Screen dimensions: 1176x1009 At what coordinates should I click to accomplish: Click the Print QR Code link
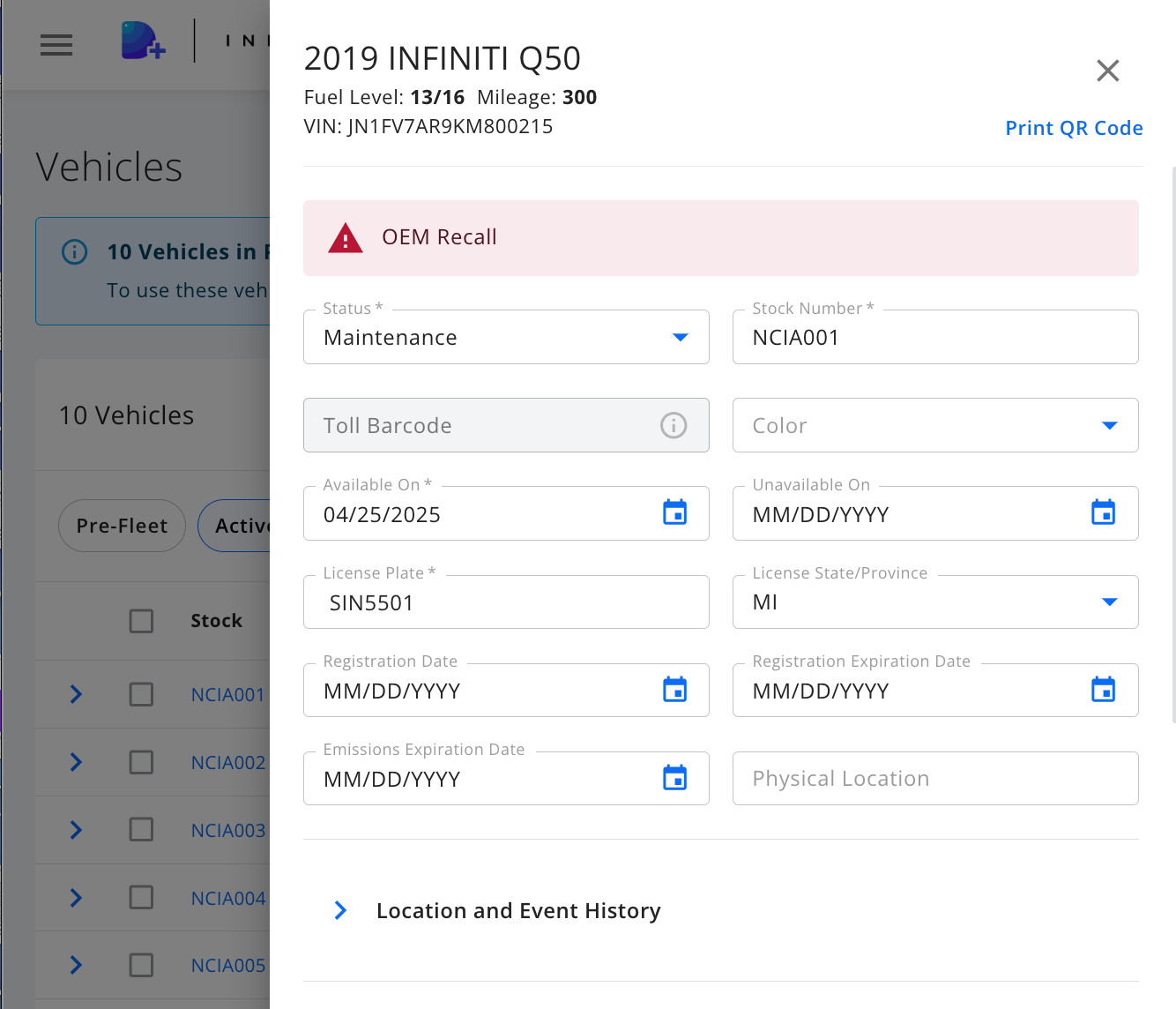[x=1074, y=128]
